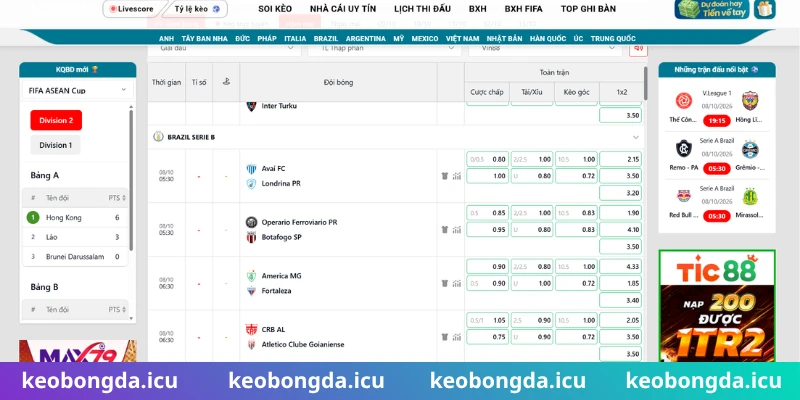800x400 pixels.
Task: Open lineup shirt icon for America MG match
Action: 444,283
